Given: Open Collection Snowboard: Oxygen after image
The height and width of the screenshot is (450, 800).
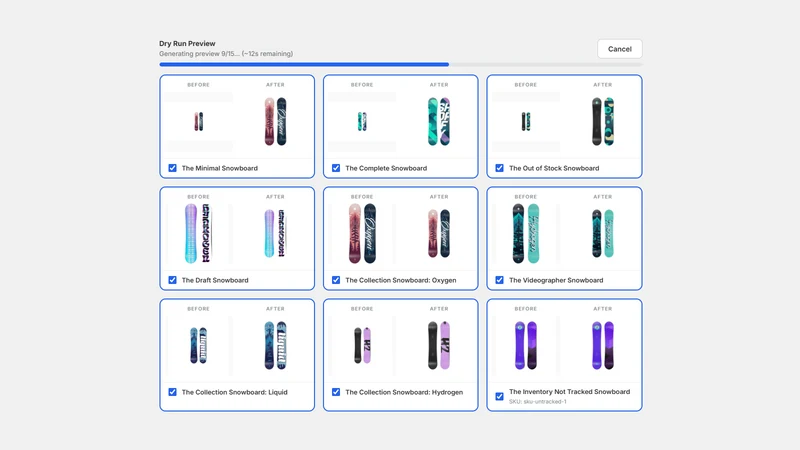Looking at the screenshot, I should point(439,234).
